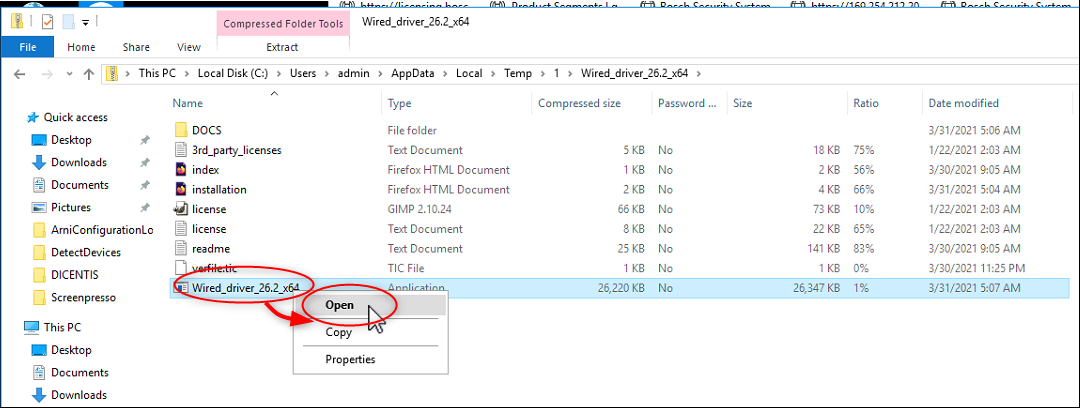Go back with the back arrow
This screenshot has height=408, width=1080.
(x=20, y=73)
